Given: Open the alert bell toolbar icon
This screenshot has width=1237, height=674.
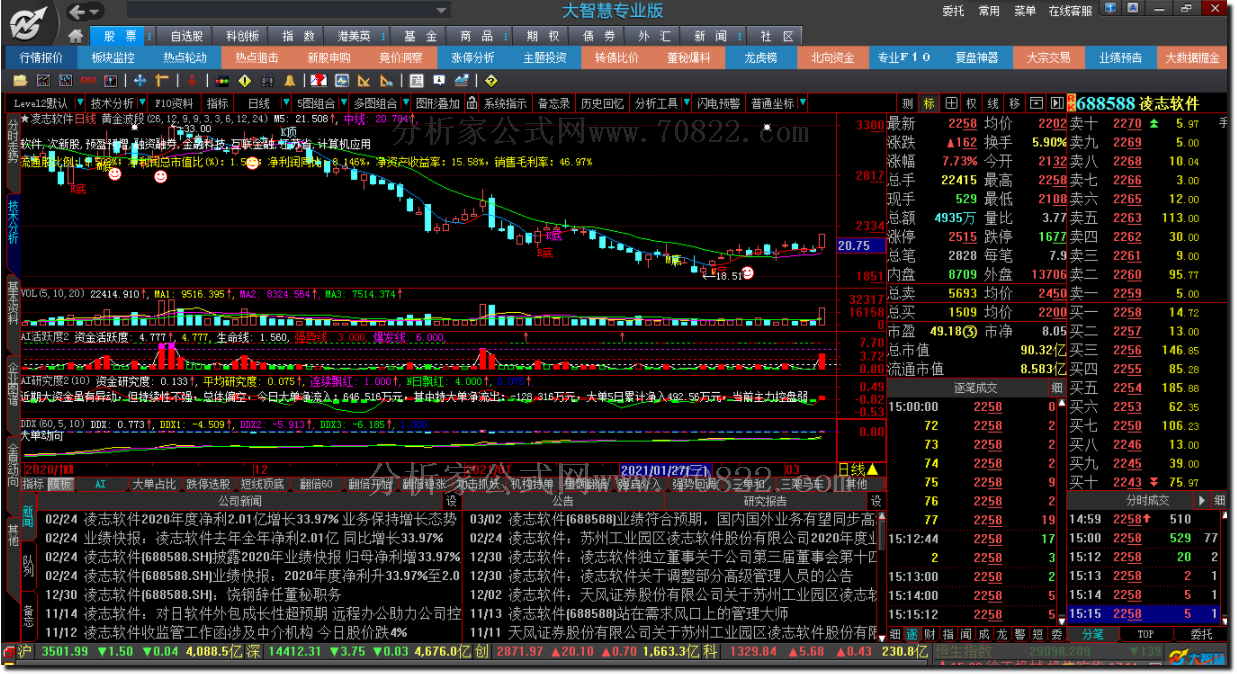Looking at the screenshot, I should [289, 79].
